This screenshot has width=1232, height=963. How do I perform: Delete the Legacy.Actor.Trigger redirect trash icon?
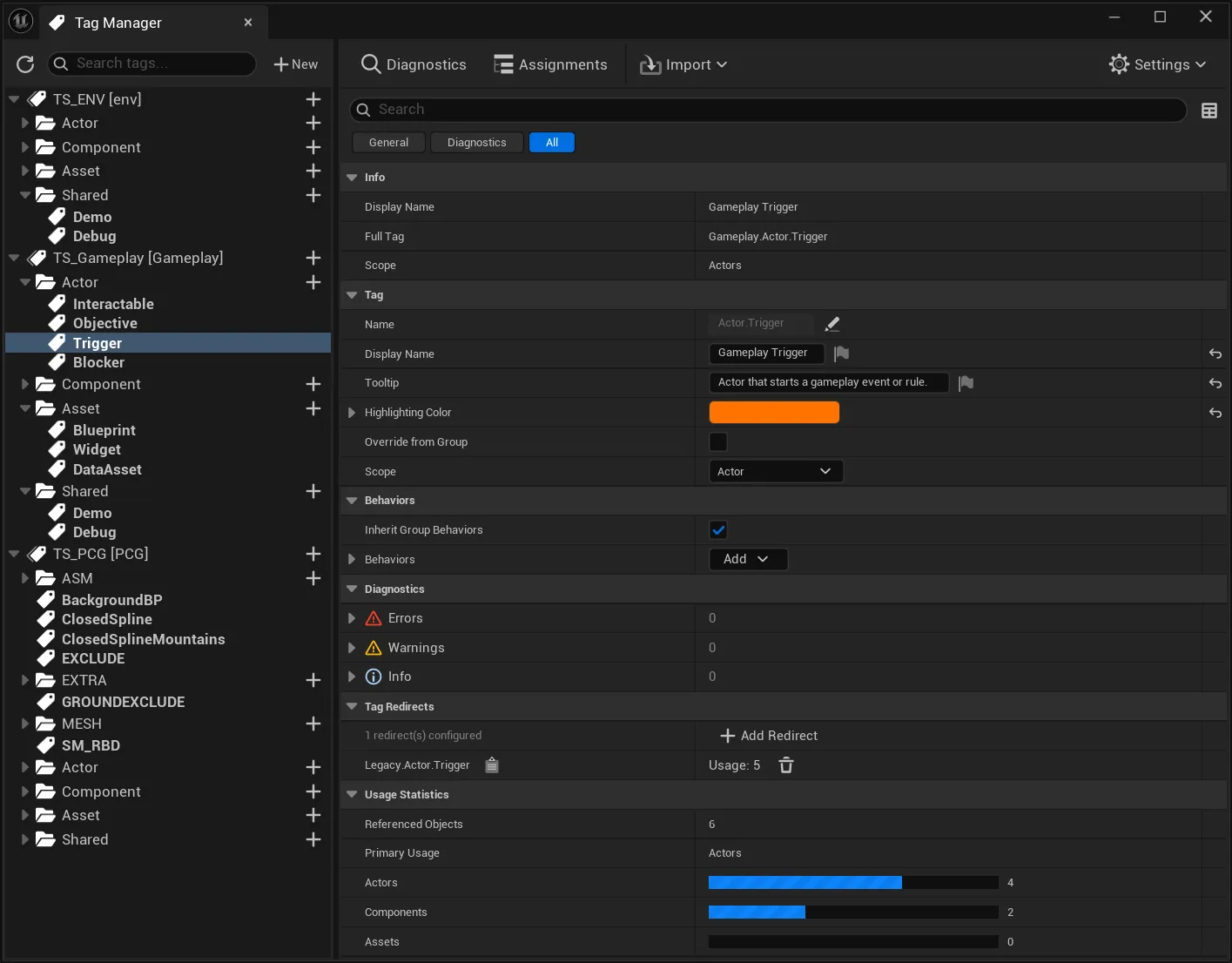tap(786, 765)
